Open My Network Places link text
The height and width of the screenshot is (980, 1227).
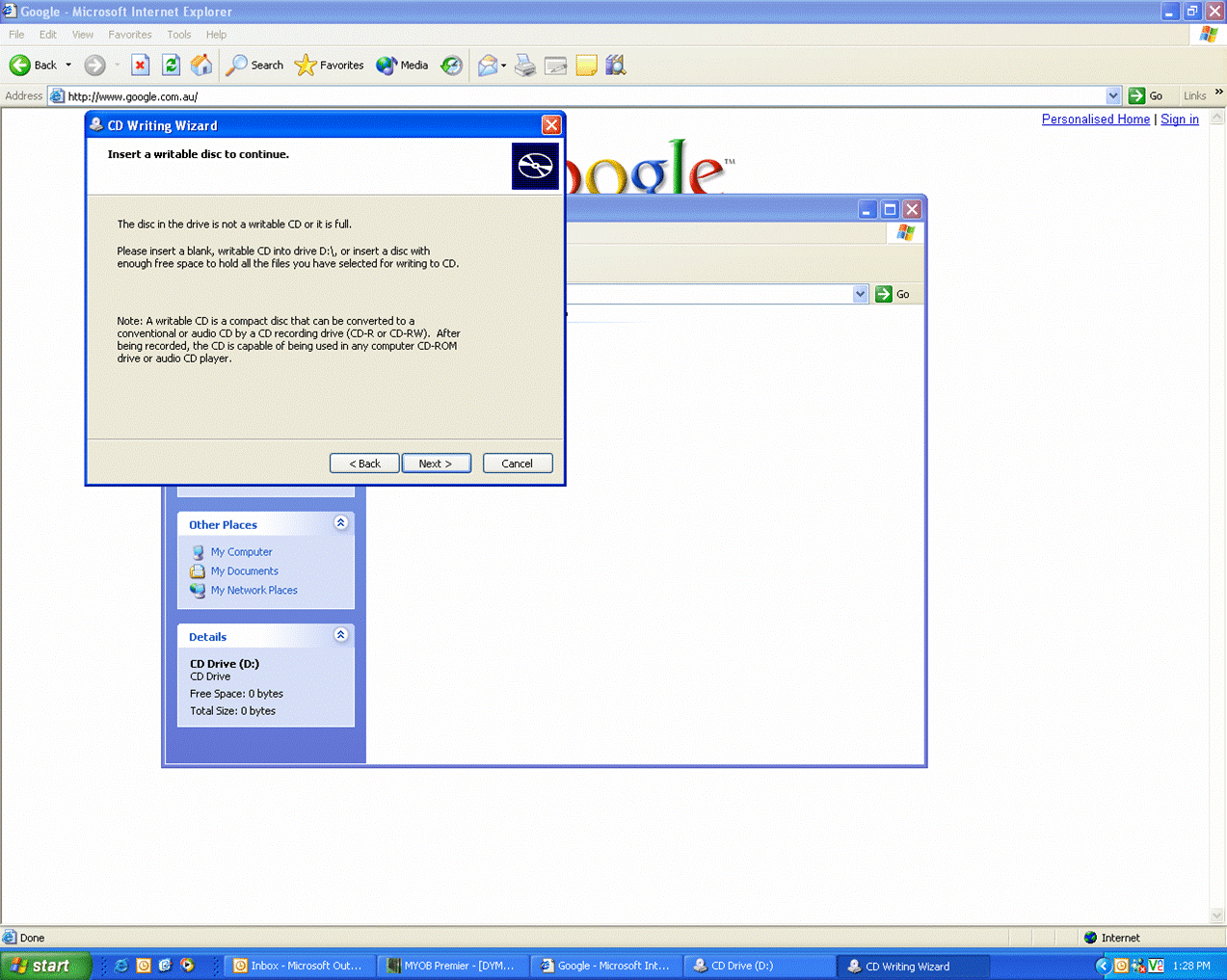pyautogui.click(x=254, y=591)
